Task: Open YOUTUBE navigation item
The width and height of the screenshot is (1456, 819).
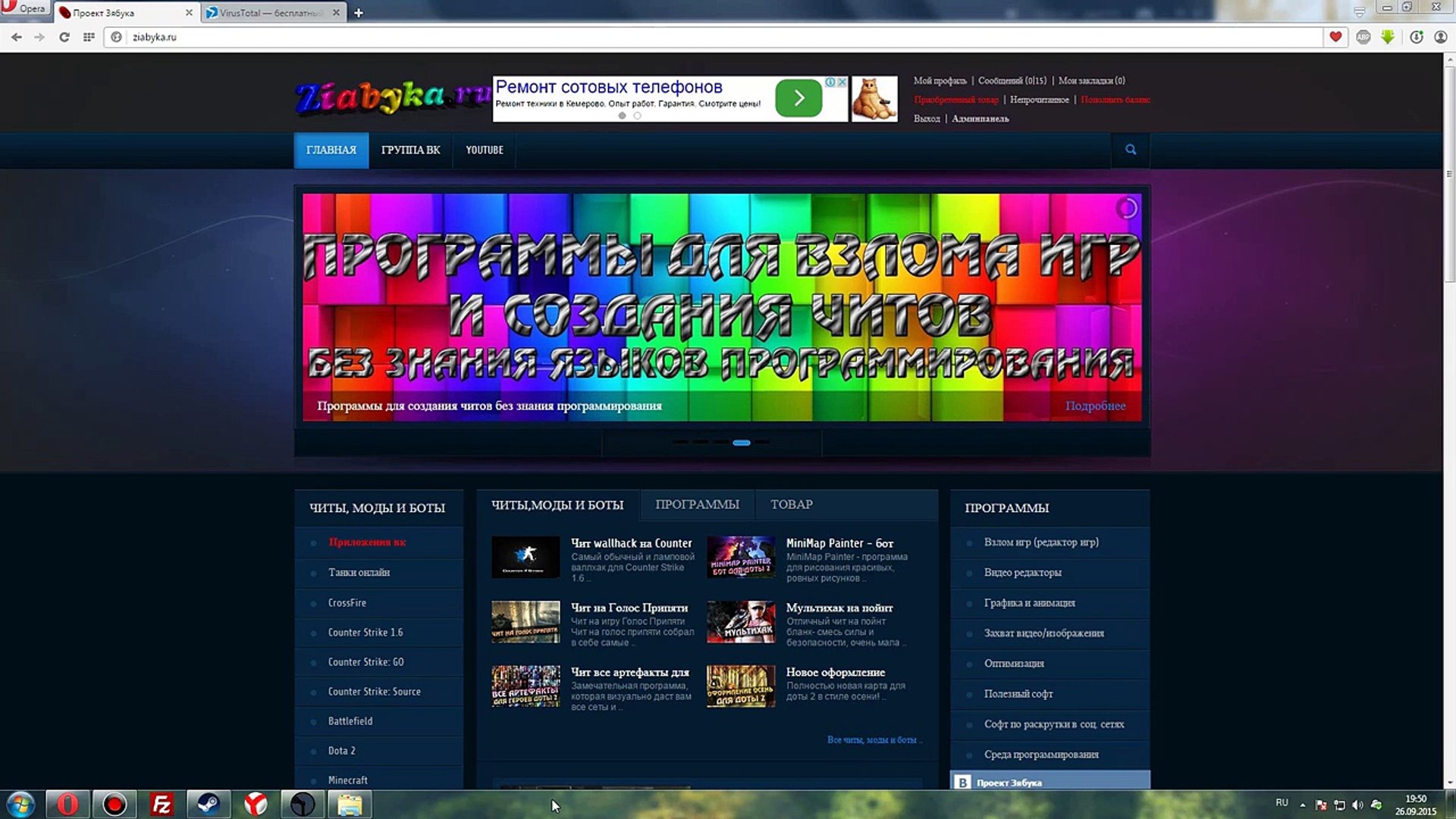Action: pos(485,150)
